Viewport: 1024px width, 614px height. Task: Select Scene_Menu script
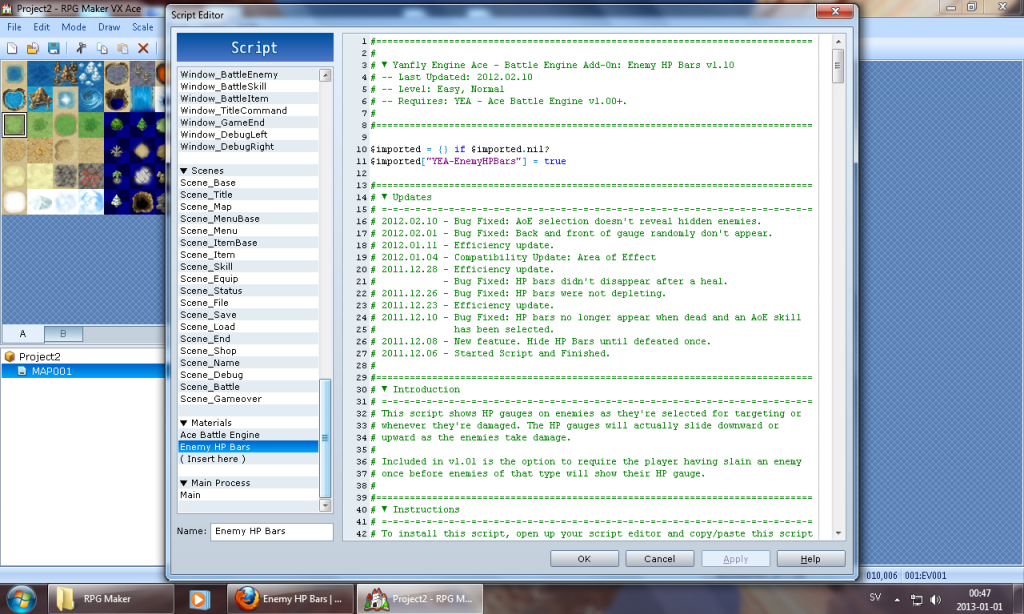tap(248, 231)
